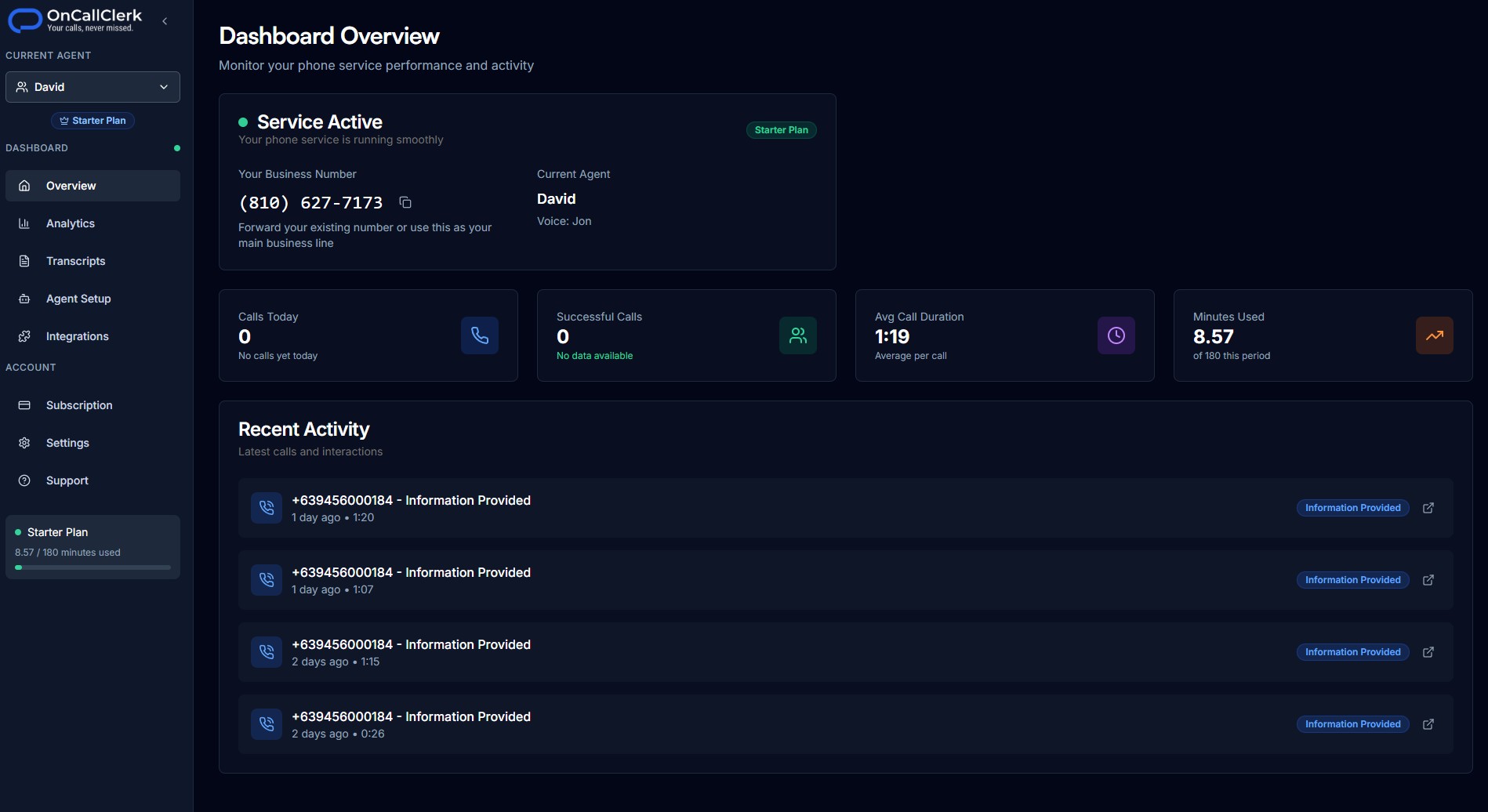
Task: Click the phone icon in Calls Today card
Action: point(479,335)
